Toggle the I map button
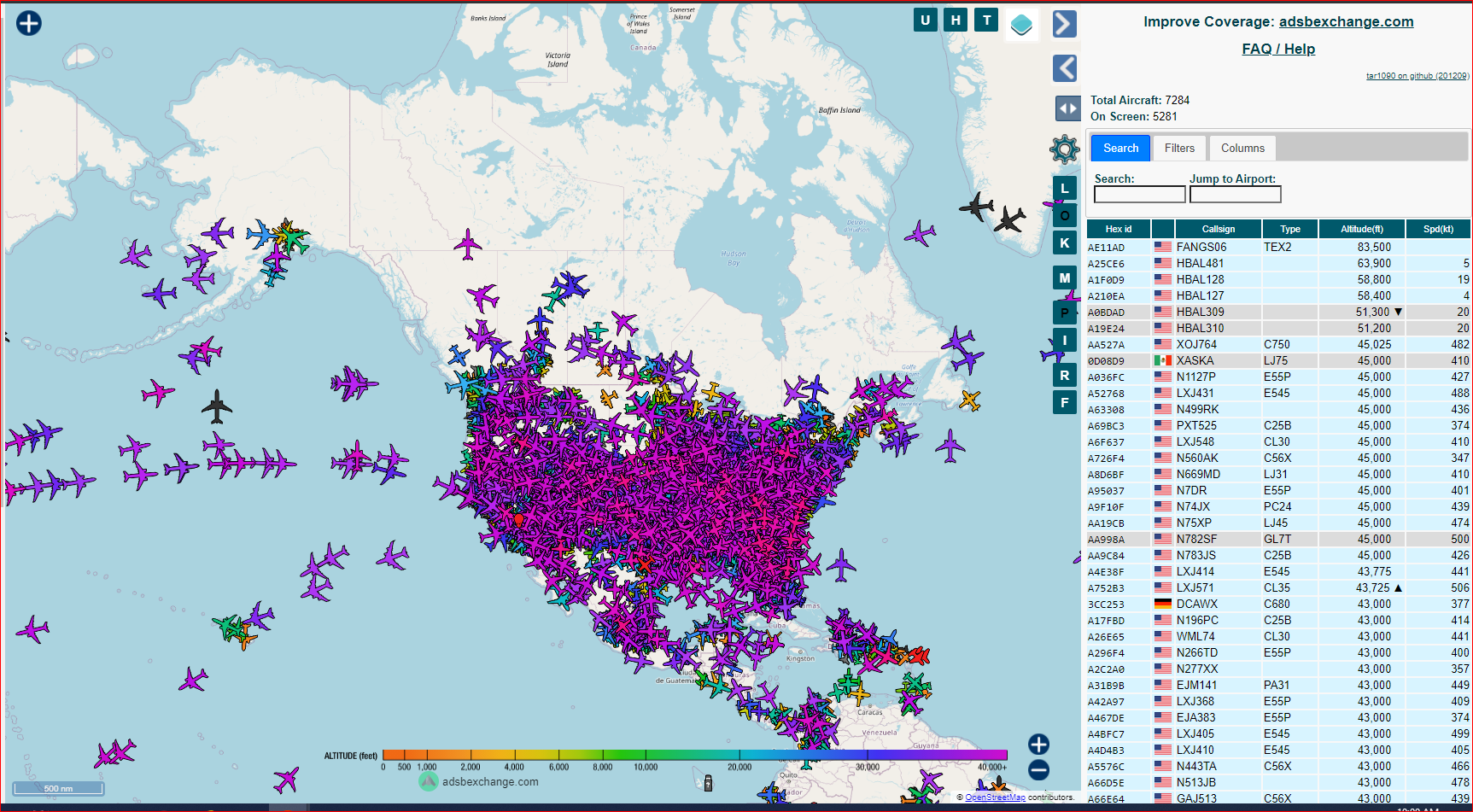This screenshot has width=1473, height=812. pos(1064,341)
